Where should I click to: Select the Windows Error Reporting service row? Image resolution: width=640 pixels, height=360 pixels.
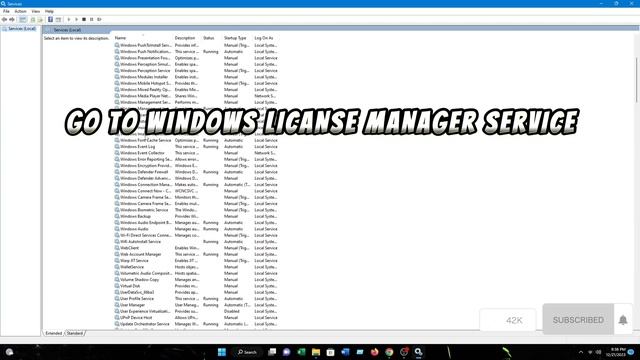pyautogui.click(x=196, y=159)
